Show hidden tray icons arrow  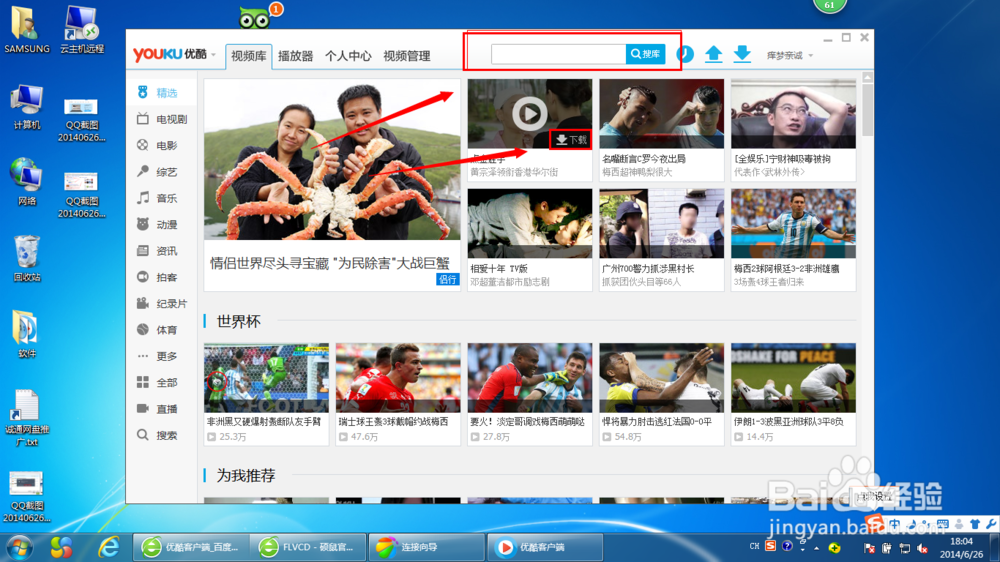(x=816, y=547)
